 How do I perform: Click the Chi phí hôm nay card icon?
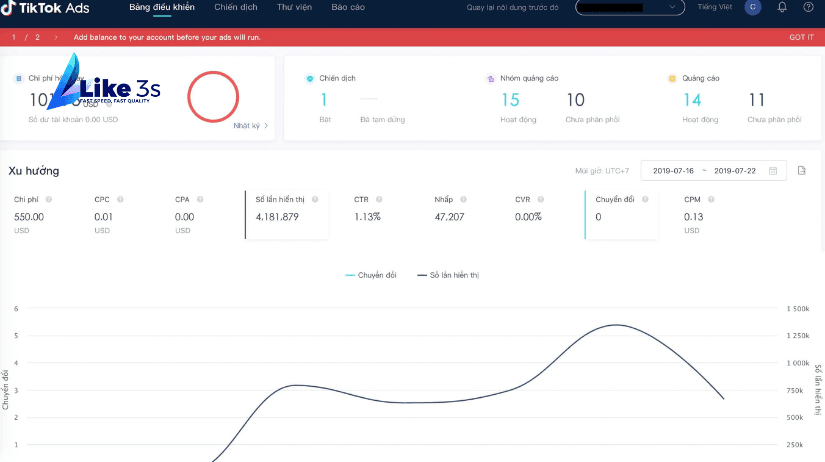pos(18,78)
